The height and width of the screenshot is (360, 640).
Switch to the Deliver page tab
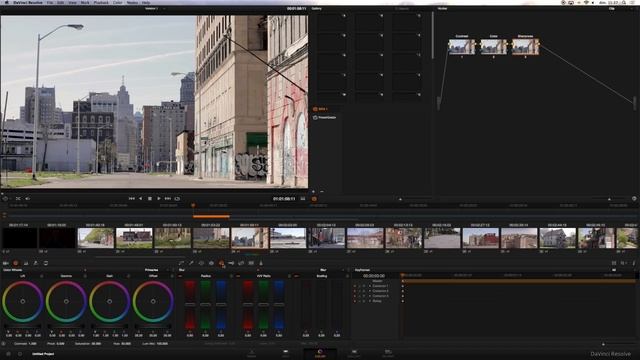(x=388, y=353)
